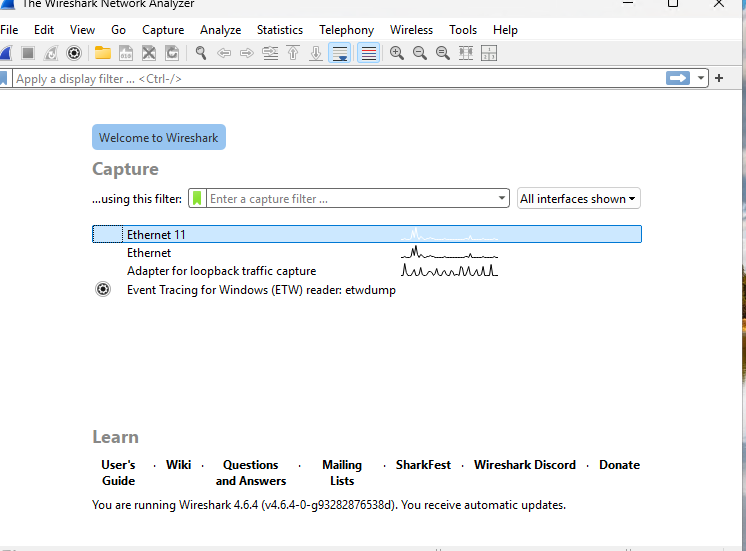Open the File menu
746x551 pixels.
point(9,30)
